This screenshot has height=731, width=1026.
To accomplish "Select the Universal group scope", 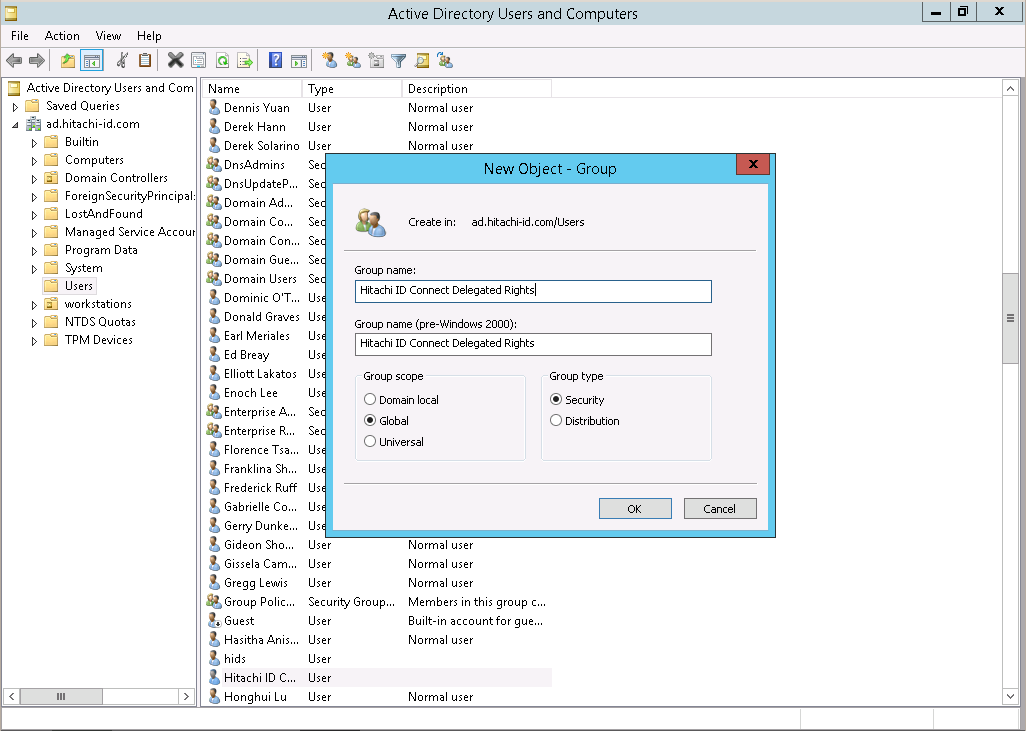I will pyautogui.click(x=370, y=442).
